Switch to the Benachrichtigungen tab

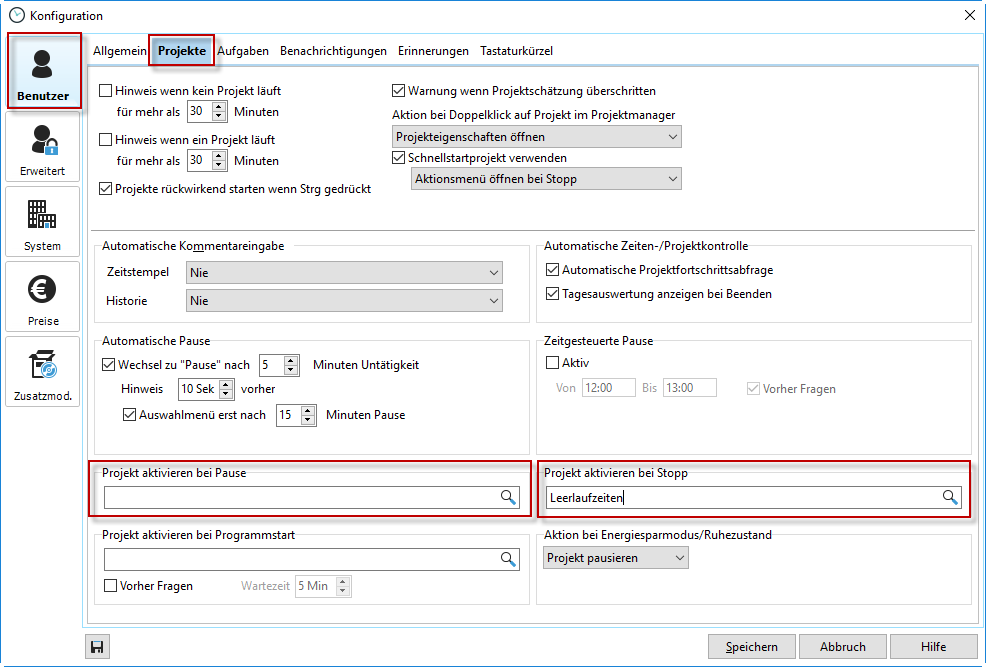pyautogui.click(x=333, y=51)
